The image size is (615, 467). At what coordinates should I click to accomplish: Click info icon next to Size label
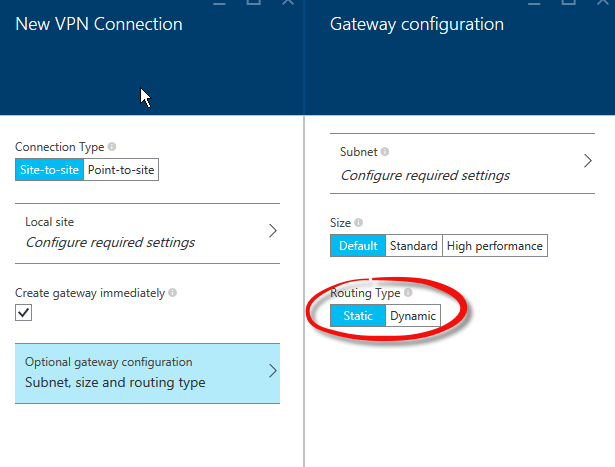click(358, 223)
